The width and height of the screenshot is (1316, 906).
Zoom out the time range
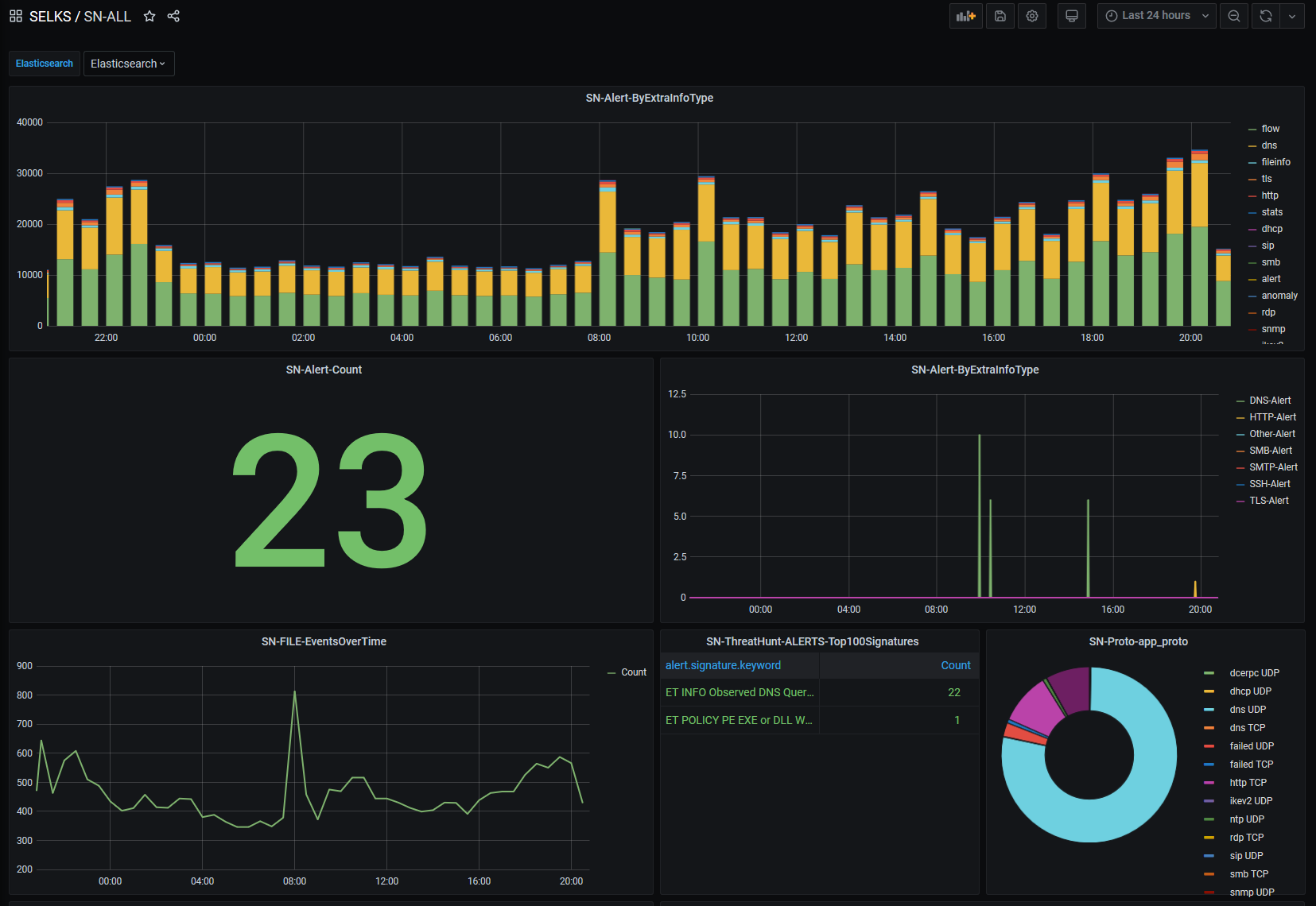point(1234,16)
